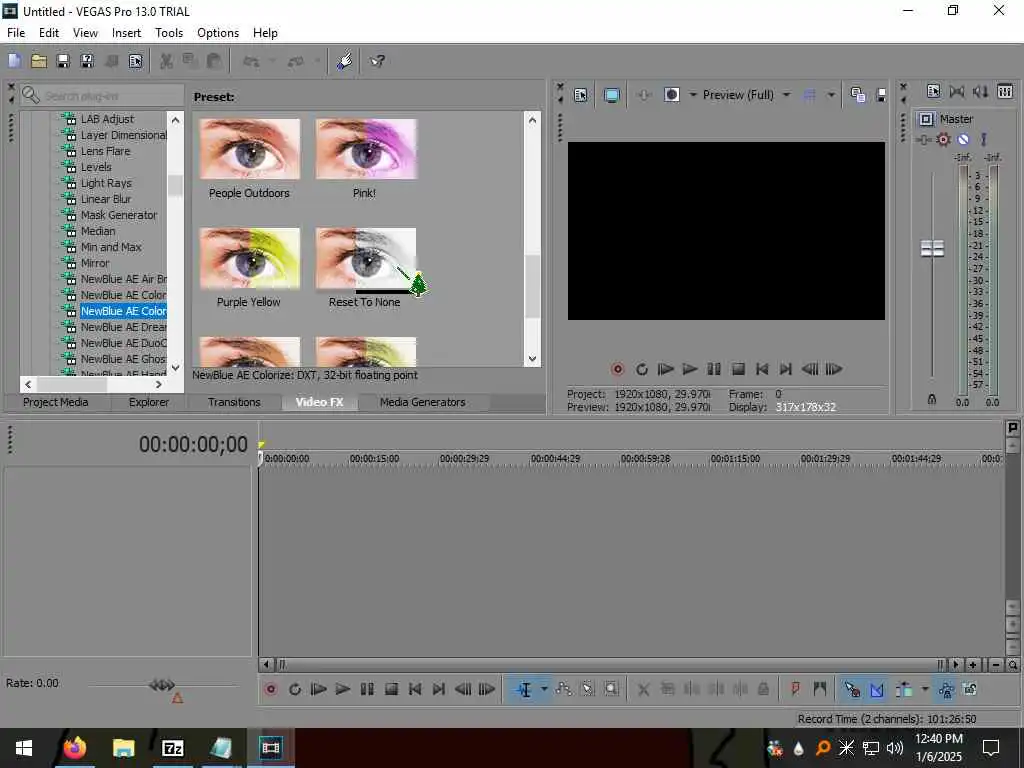Open the Auto Ripple dropdown arrow
Viewport: 1024px width, 768px height.
(x=924, y=690)
